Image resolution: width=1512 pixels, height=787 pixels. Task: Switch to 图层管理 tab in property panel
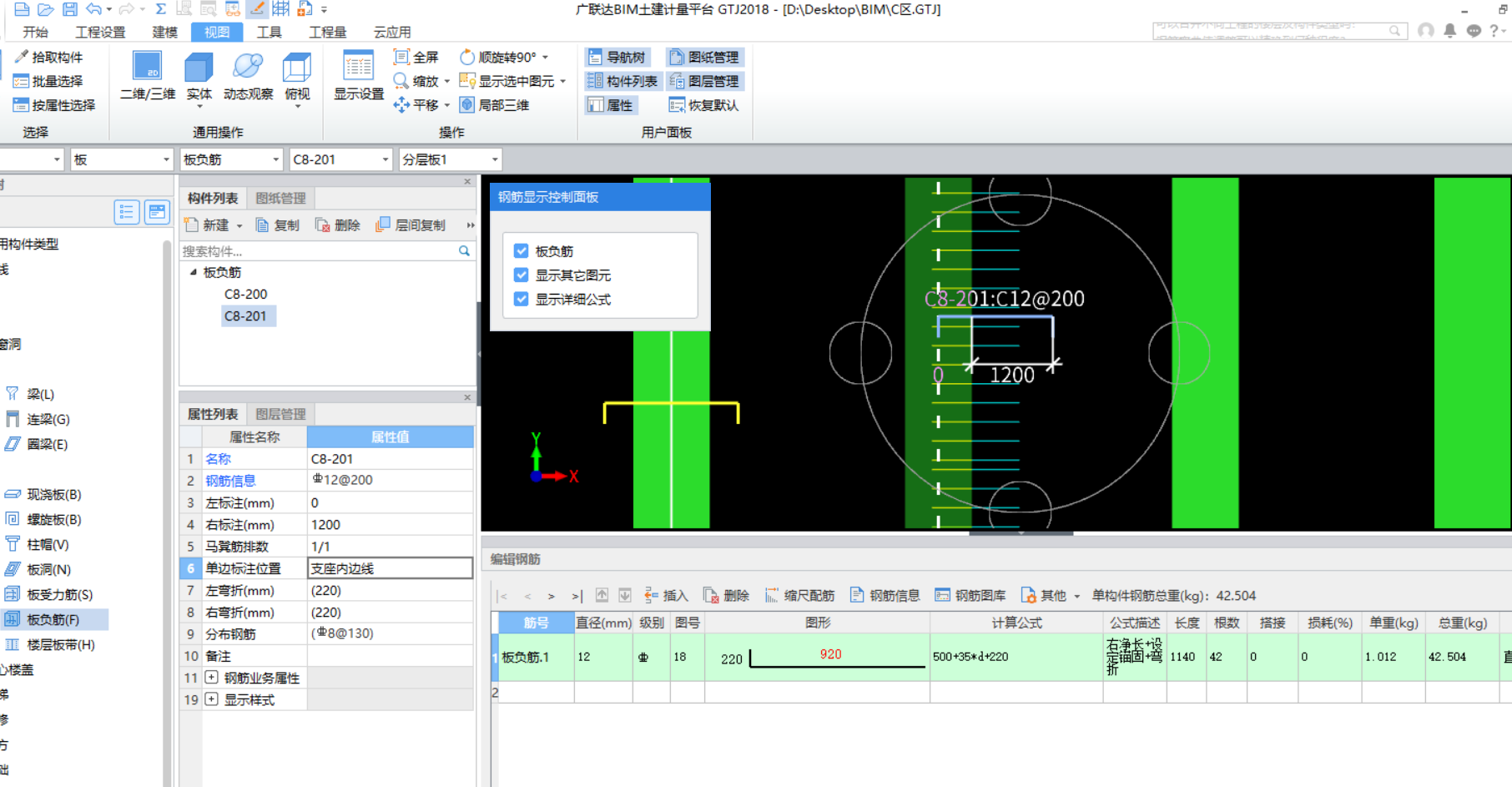coord(280,414)
